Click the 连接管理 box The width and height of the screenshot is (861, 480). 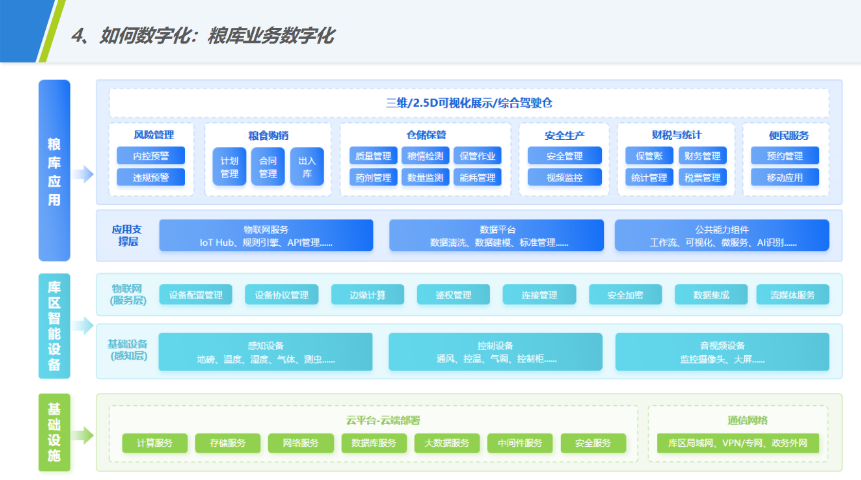coord(539,295)
